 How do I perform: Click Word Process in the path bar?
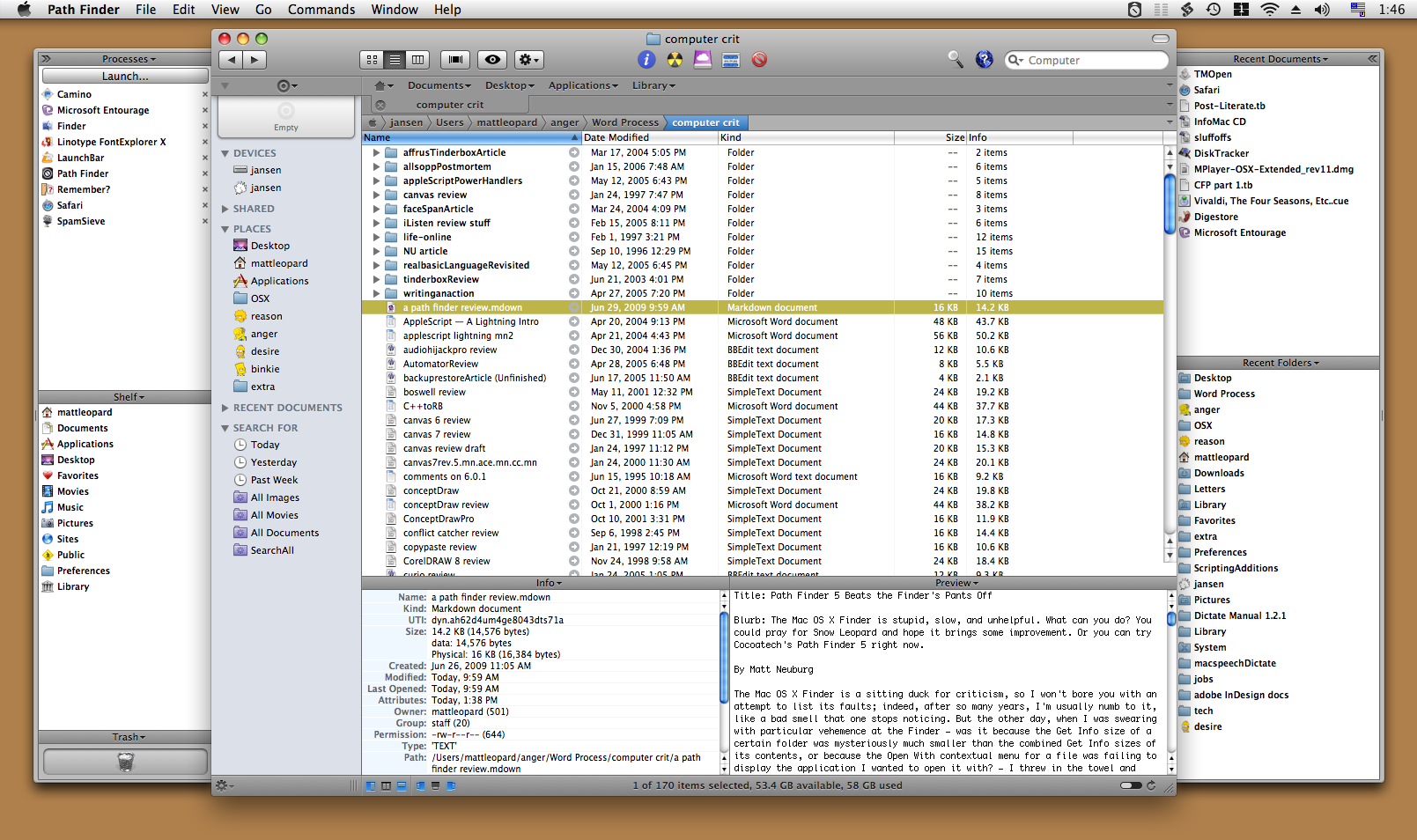tap(624, 122)
